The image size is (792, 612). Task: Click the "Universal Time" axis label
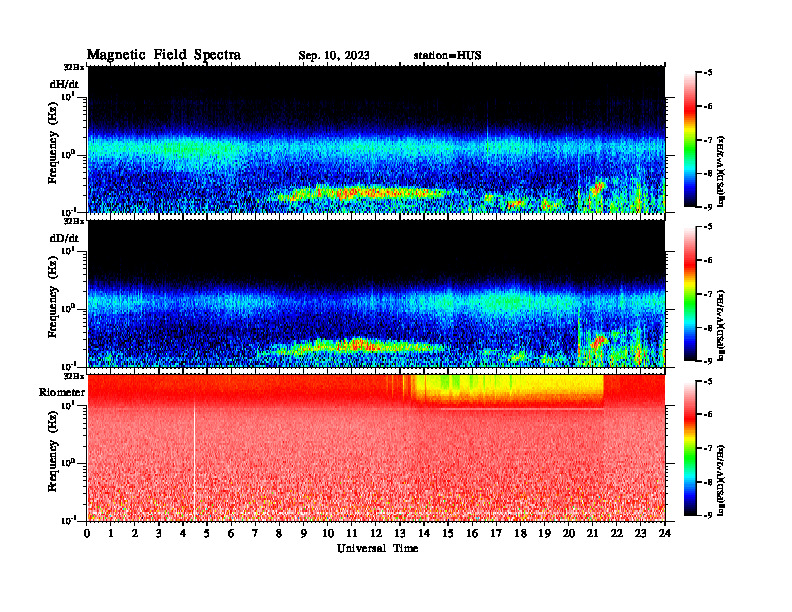tap(377, 548)
